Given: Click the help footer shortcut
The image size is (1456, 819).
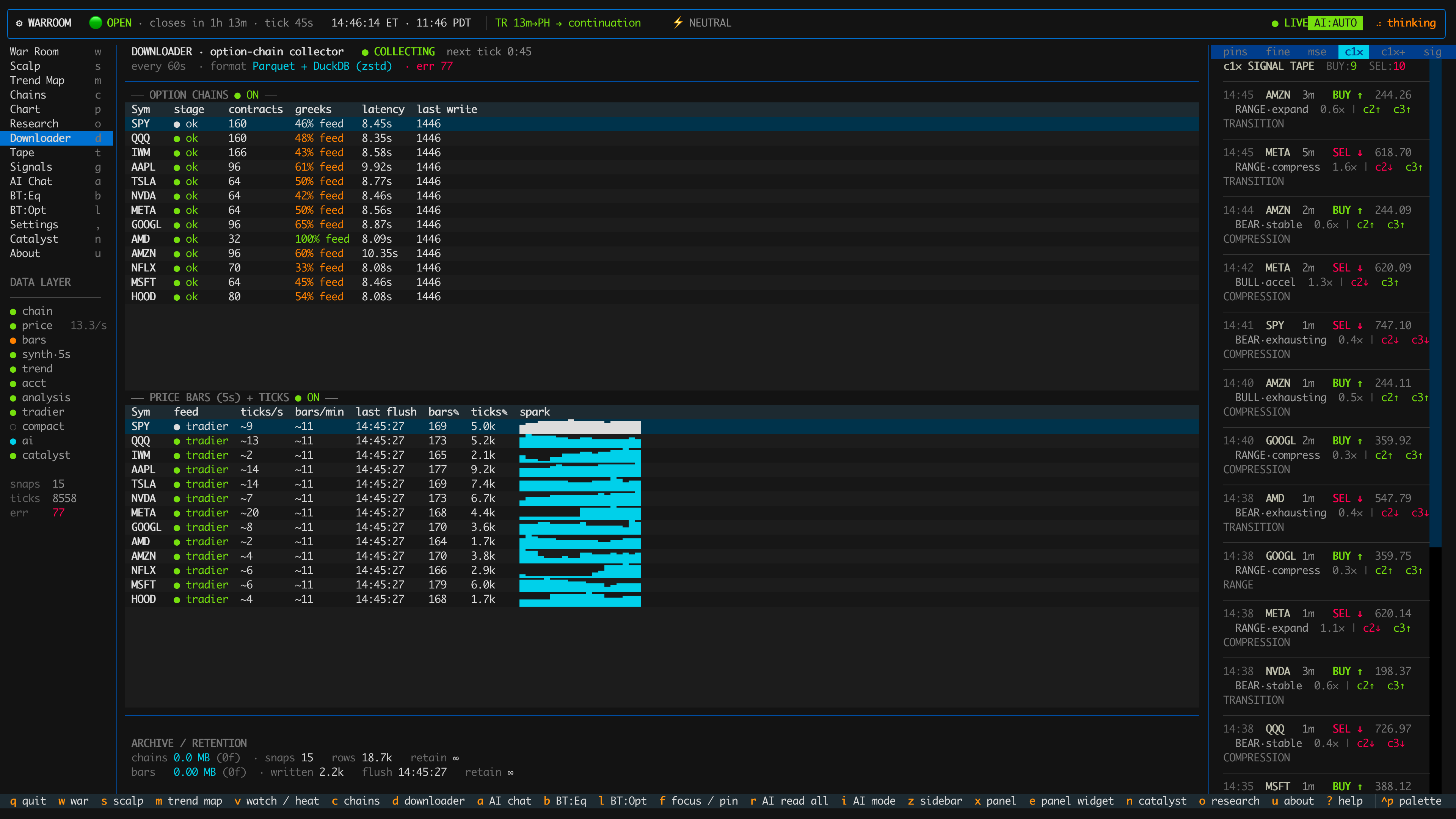Looking at the screenshot, I should click(1345, 801).
